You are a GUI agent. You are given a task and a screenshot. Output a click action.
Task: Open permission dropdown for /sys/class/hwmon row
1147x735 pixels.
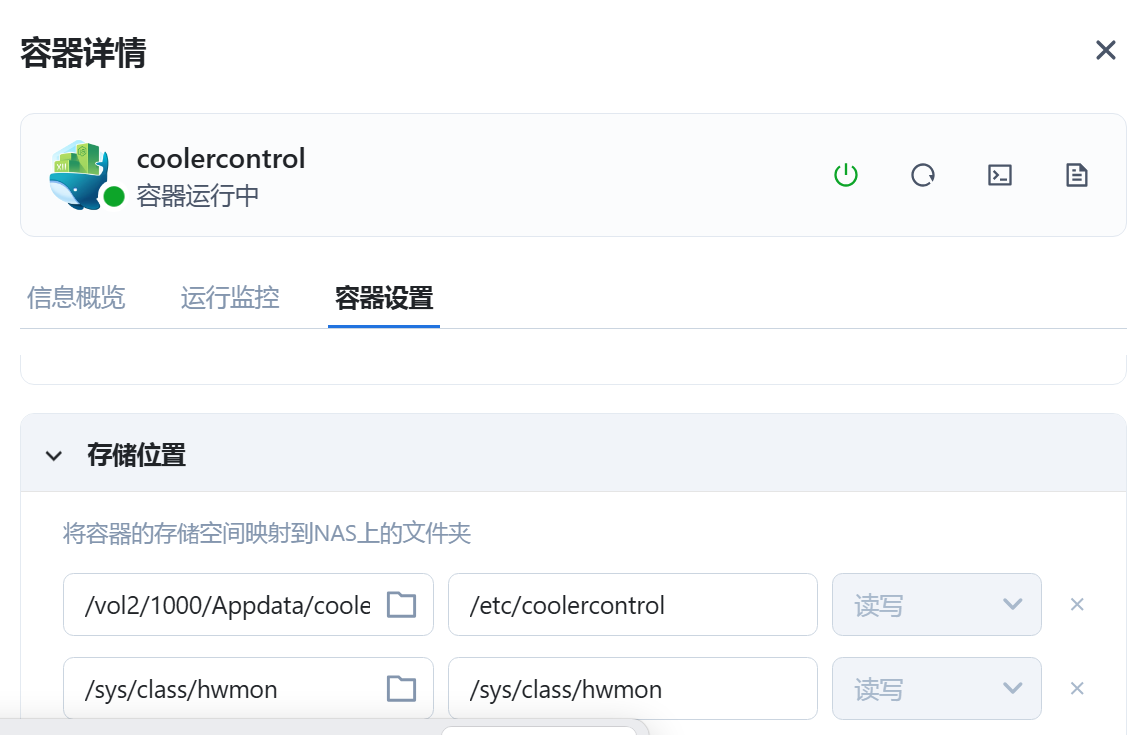coord(936,689)
